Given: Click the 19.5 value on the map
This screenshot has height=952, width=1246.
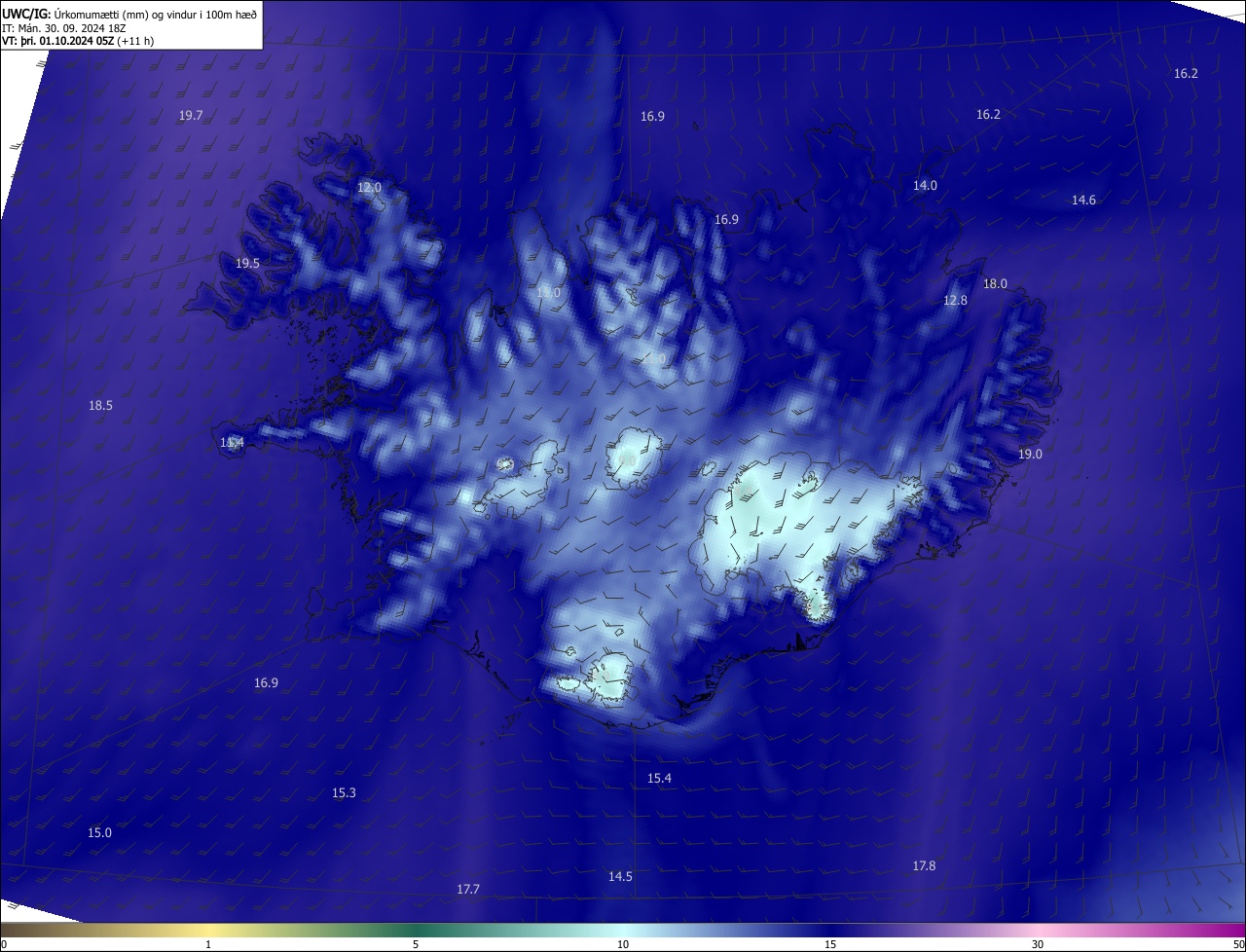Looking at the screenshot, I should click(x=247, y=263).
